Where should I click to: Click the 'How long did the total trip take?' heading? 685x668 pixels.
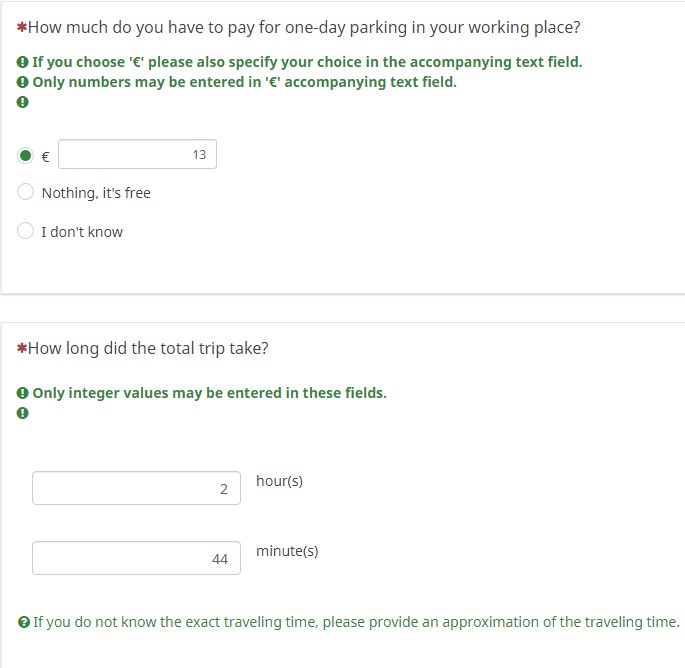click(148, 348)
